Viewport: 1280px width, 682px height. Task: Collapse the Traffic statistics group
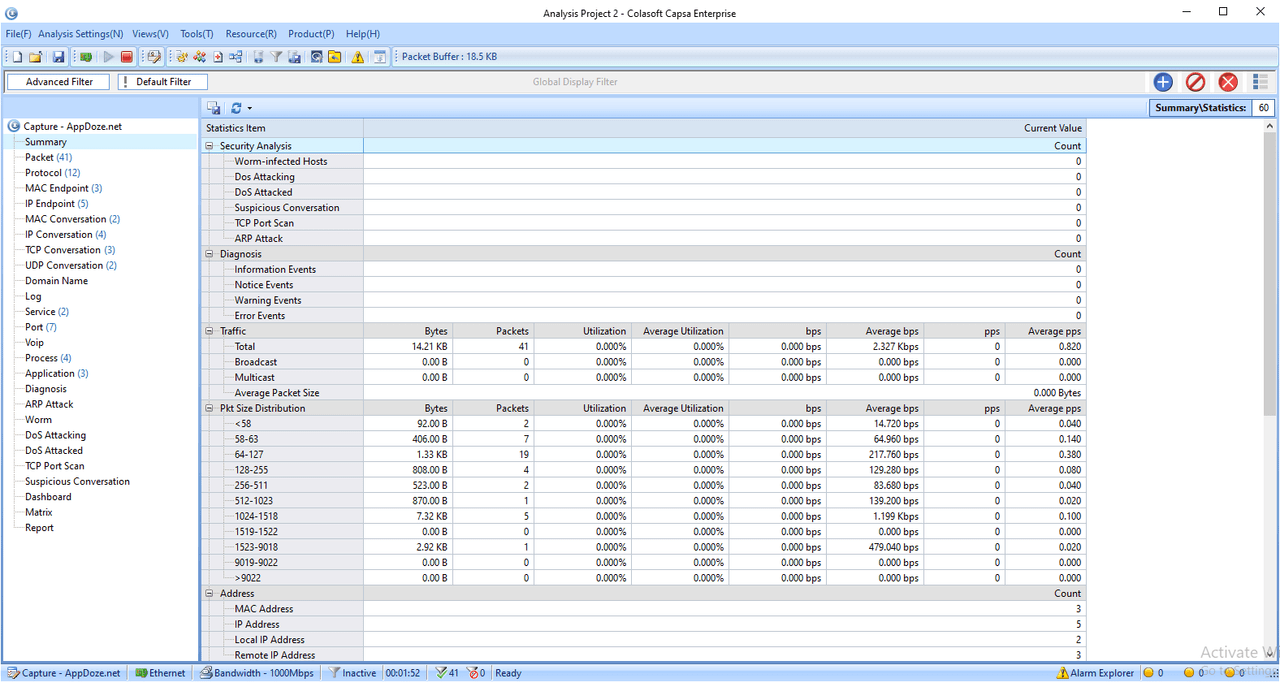(x=210, y=331)
